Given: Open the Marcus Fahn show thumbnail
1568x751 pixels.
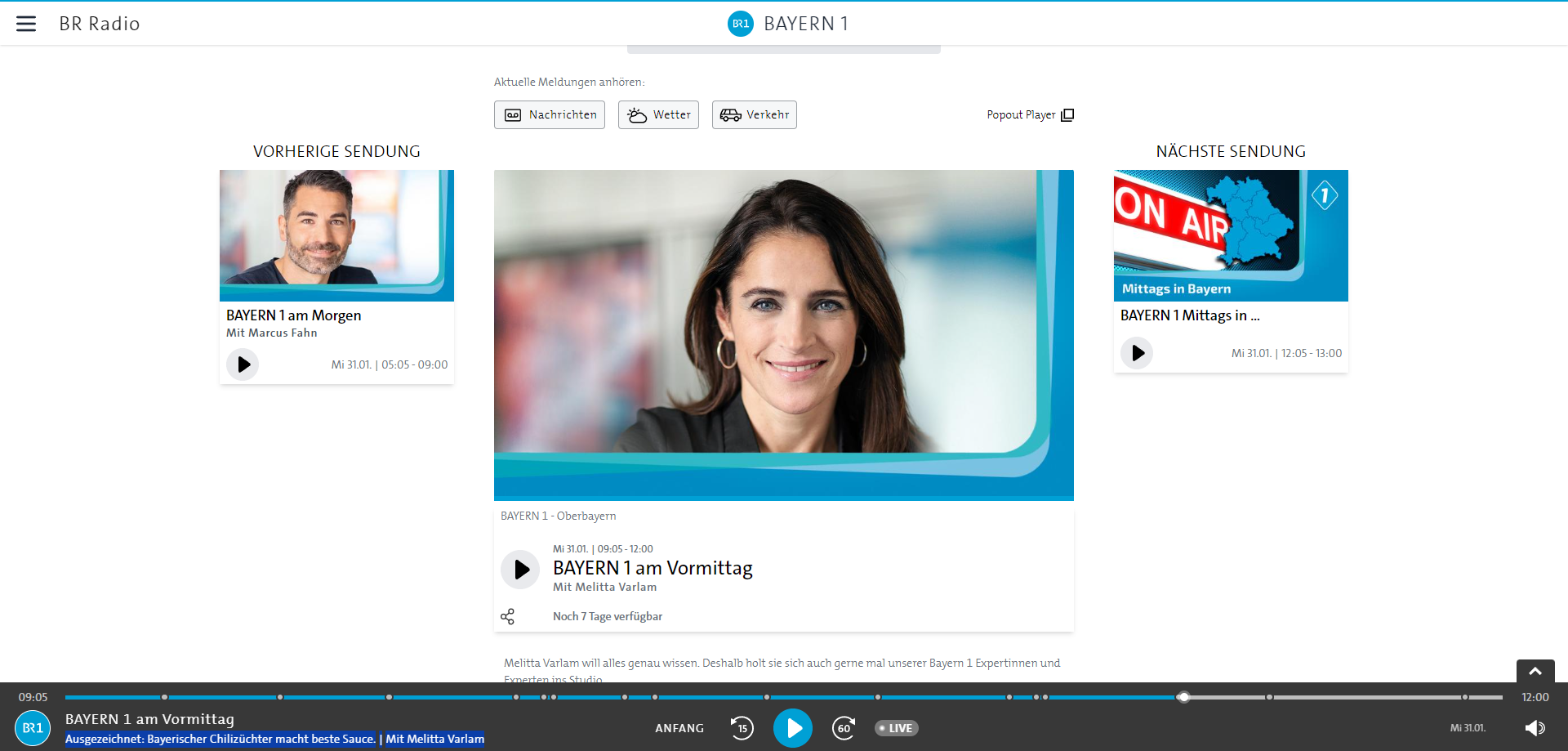Looking at the screenshot, I should tap(336, 235).
